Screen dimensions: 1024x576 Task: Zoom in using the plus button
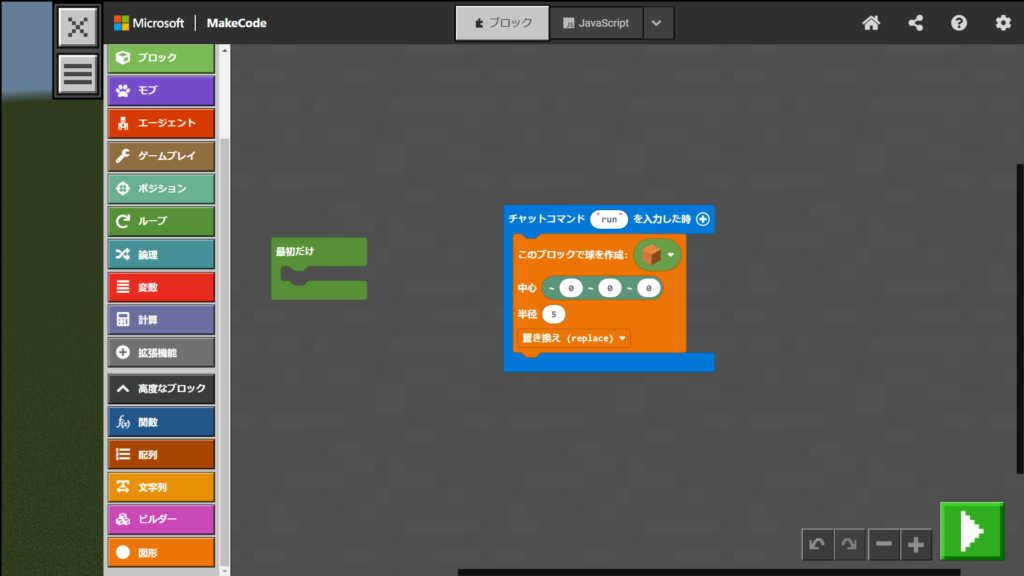[x=916, y=544]
